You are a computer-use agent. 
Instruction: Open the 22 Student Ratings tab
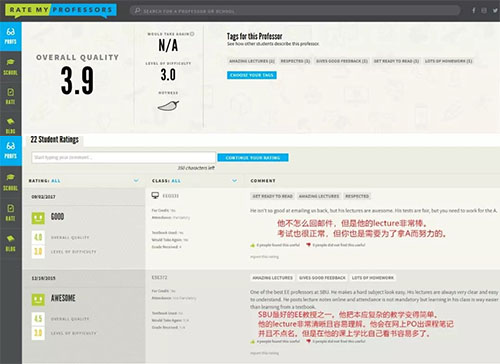(x=55, y=140)
